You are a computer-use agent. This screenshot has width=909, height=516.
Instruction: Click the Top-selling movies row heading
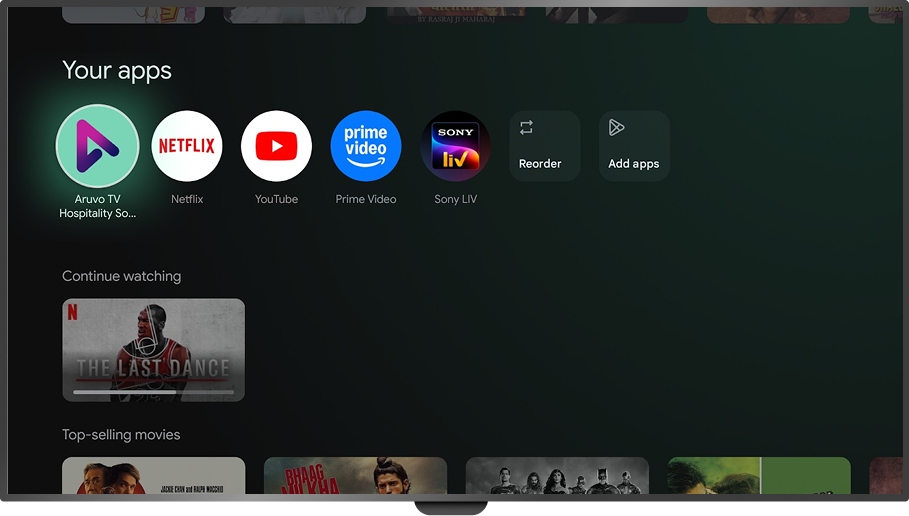121,435
